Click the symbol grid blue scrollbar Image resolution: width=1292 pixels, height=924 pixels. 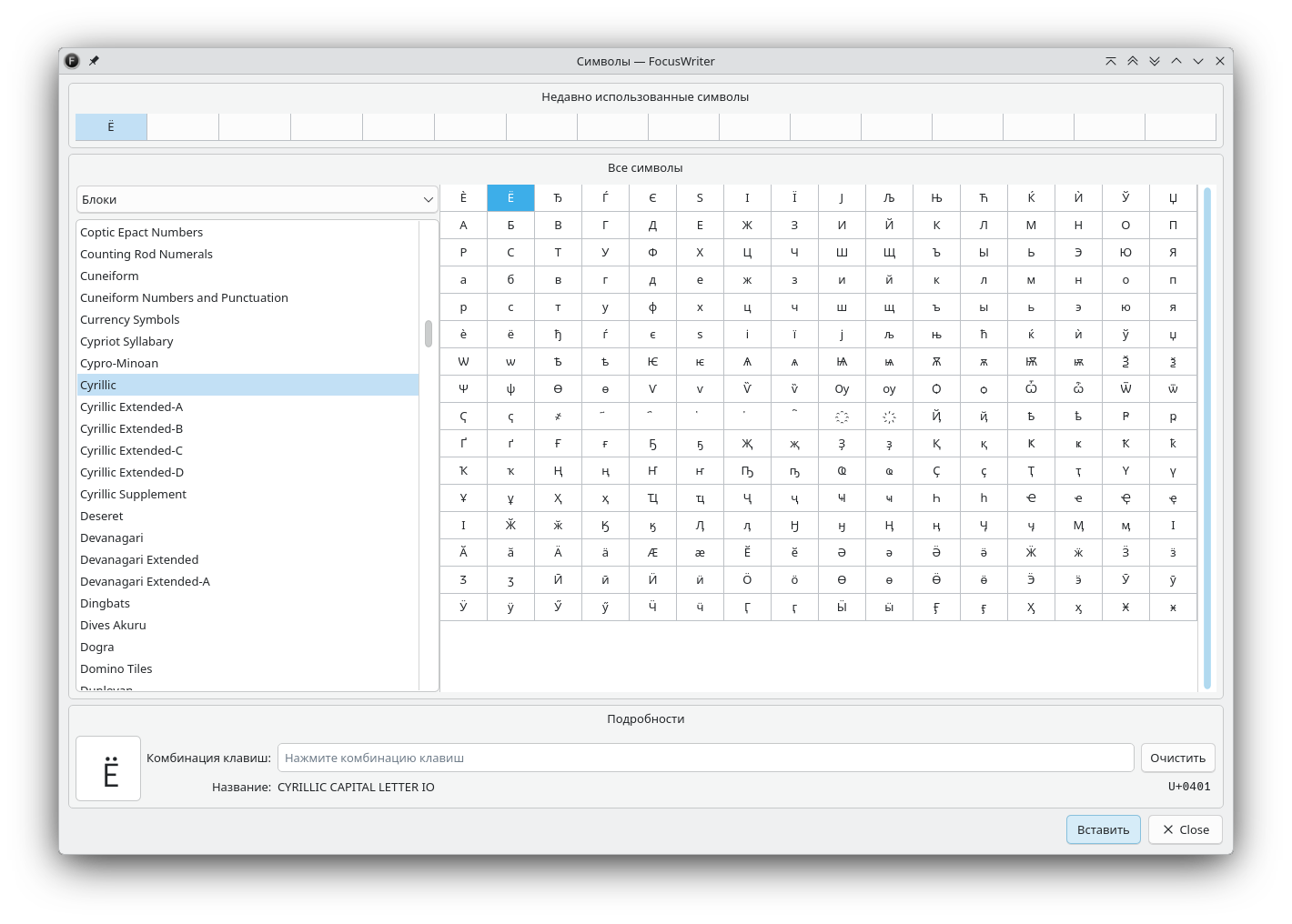coord(1207,437)
